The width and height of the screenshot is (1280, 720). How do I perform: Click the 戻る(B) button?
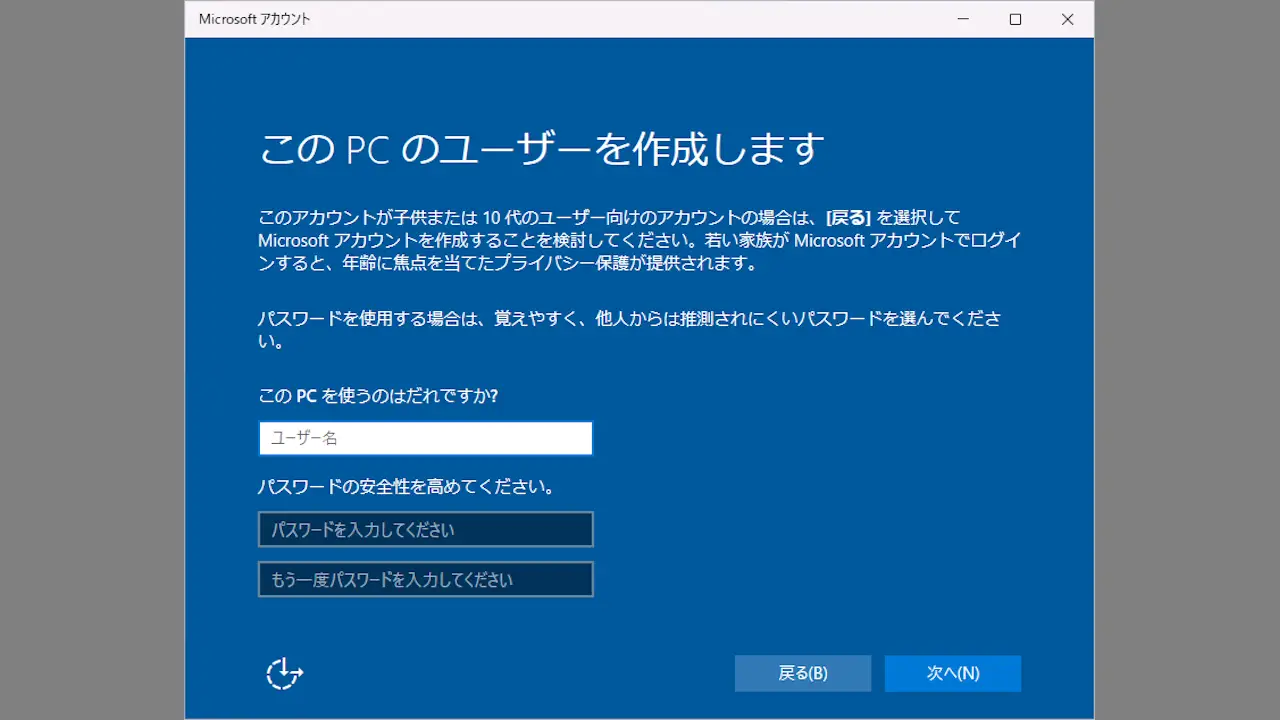[803, 674]
